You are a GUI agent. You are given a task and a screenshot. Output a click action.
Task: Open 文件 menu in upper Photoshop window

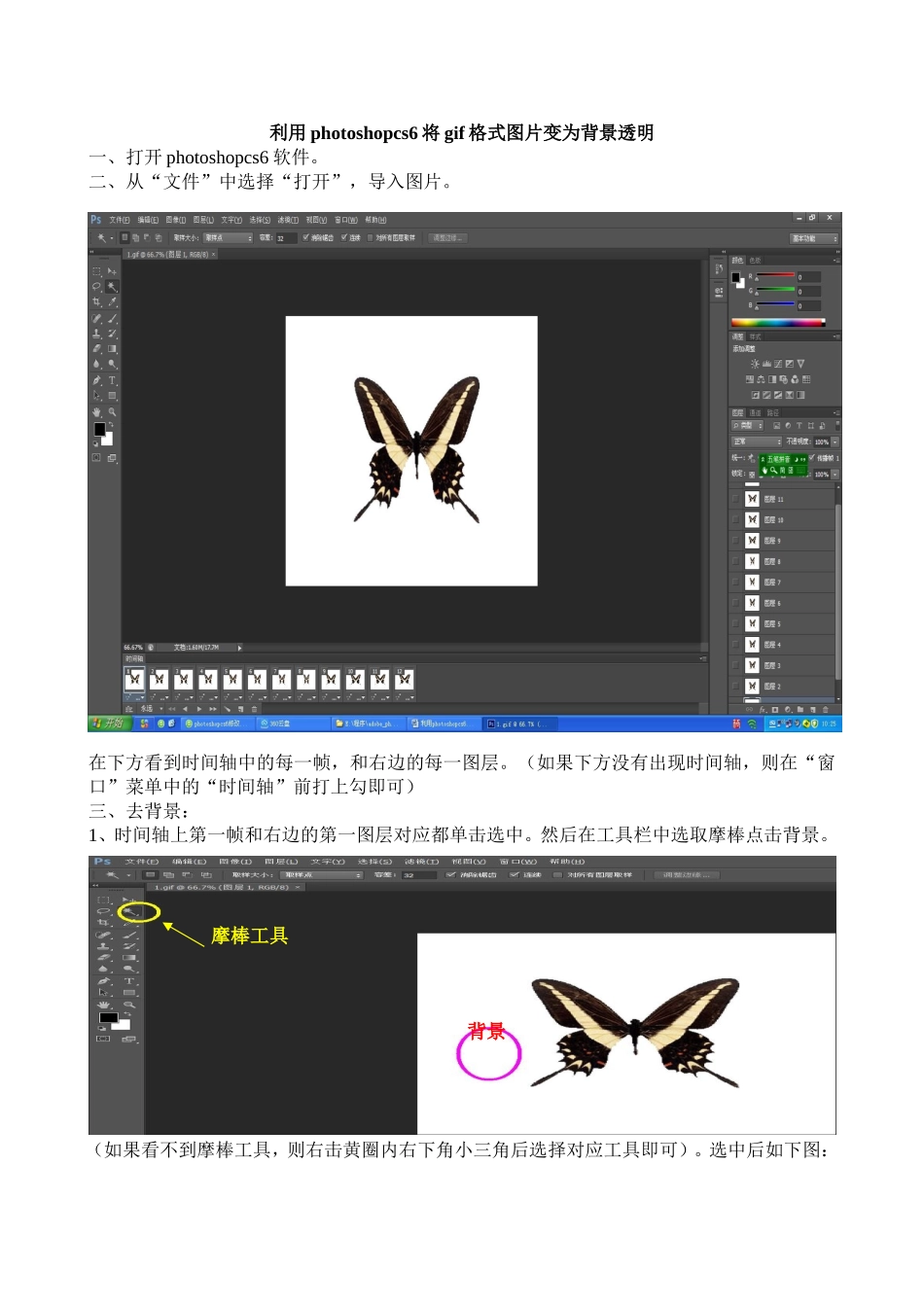click(x=120, y=220)
